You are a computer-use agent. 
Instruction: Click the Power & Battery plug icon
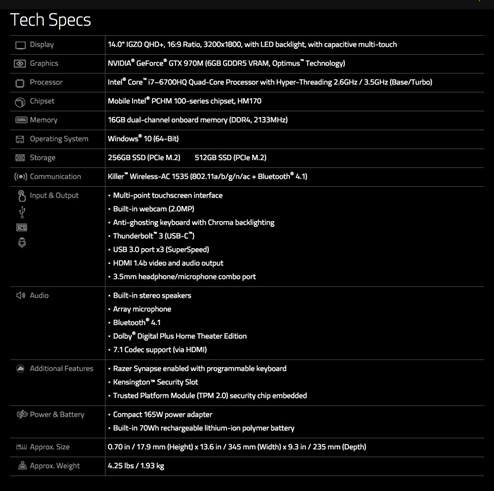[x=22, y=414]
